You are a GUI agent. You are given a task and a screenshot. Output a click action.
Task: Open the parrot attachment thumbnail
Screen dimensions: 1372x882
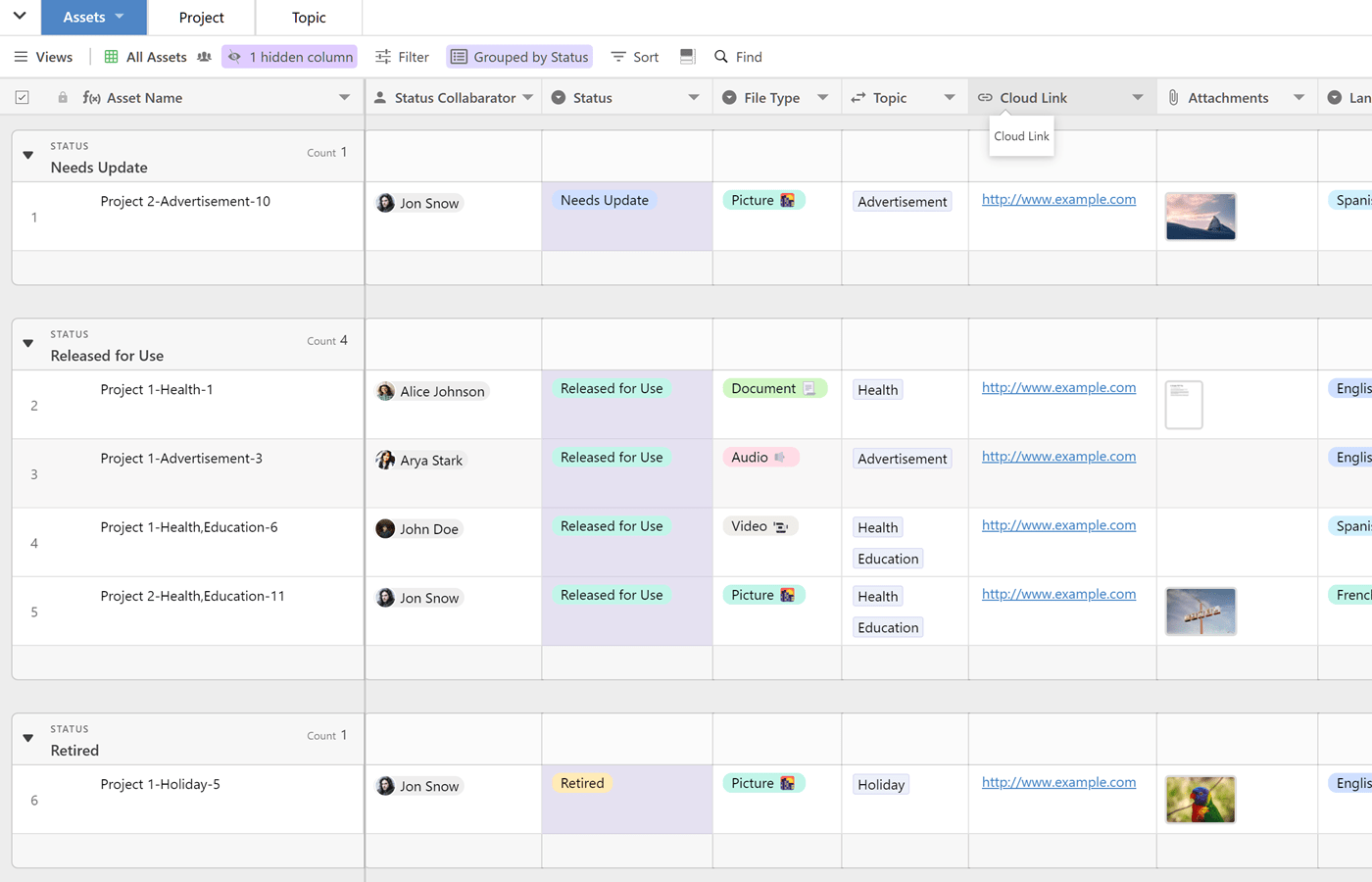pyautogui.click(x=1200, y=800)
